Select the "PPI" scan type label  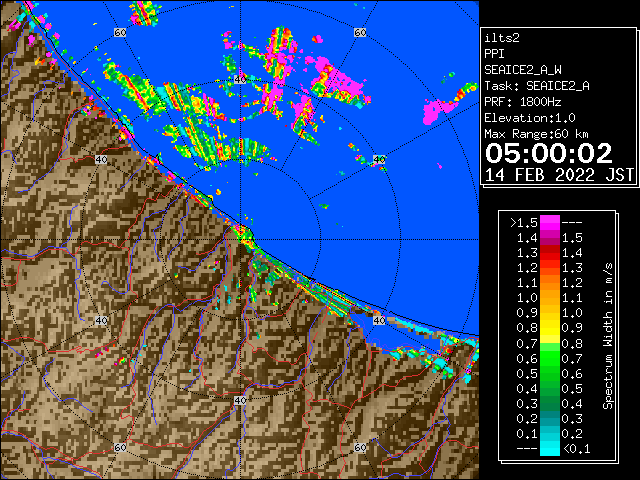pyautogui.click(x=494, y=54)
